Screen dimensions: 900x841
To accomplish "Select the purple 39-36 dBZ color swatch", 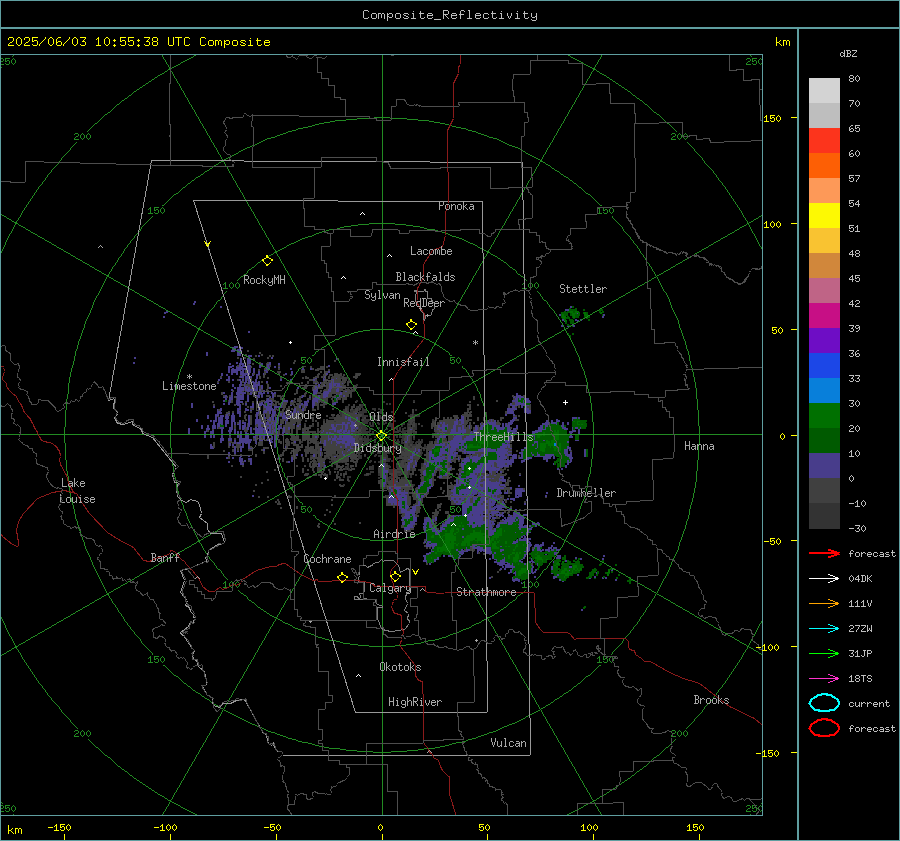I will click(x=824, y=340).
